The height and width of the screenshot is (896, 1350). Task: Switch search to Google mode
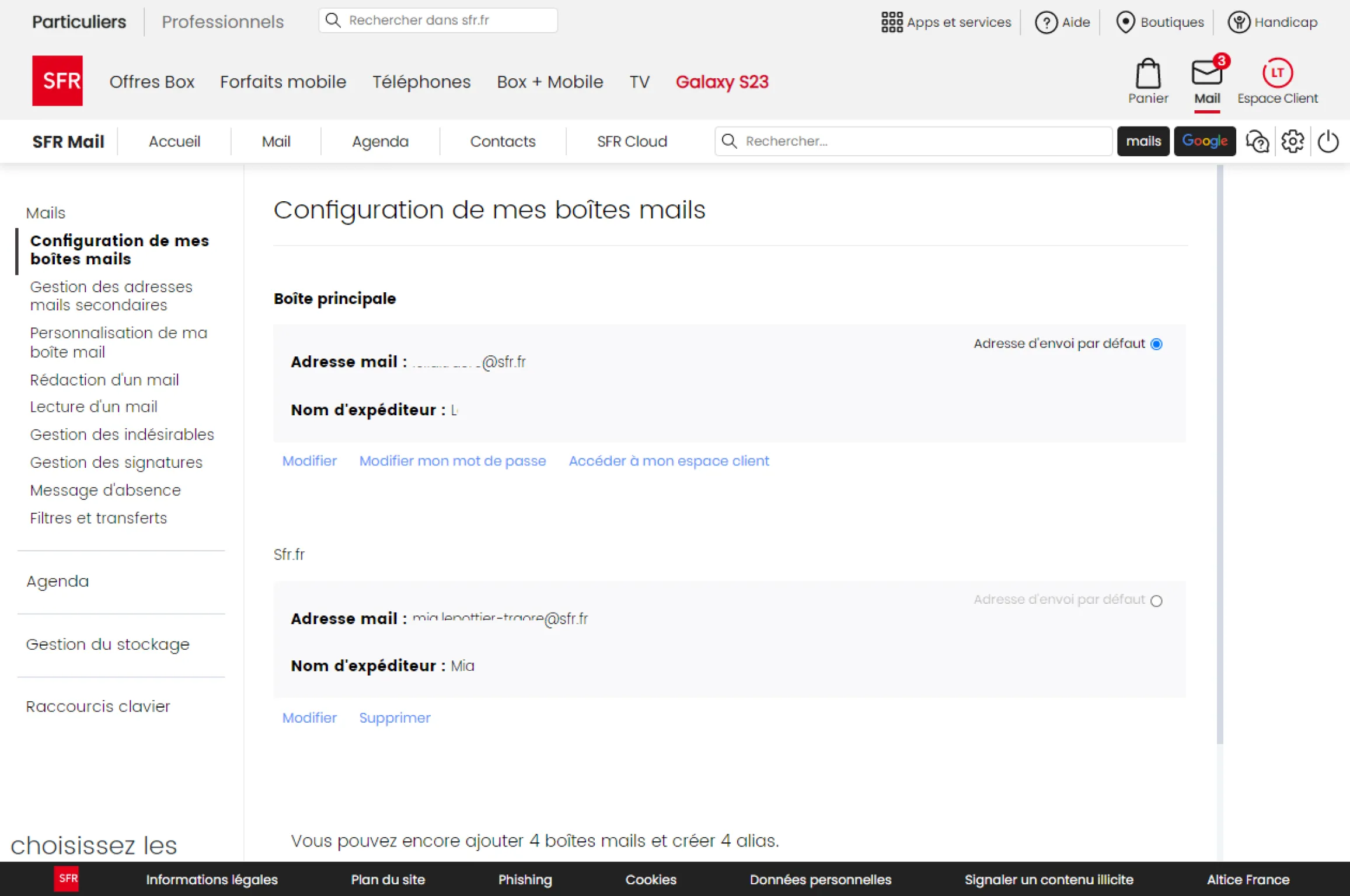tap(1205, 141)
